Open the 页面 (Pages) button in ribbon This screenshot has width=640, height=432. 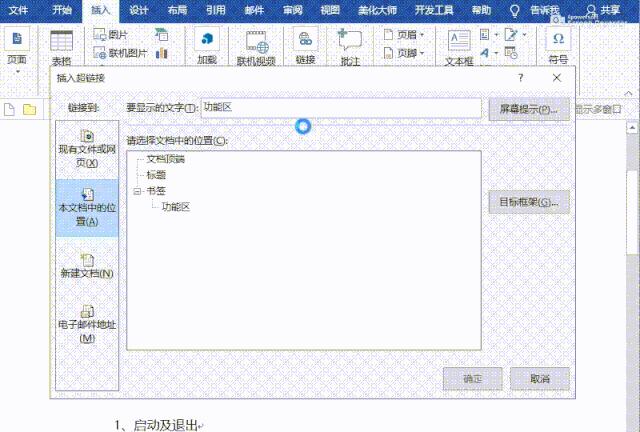17,45
